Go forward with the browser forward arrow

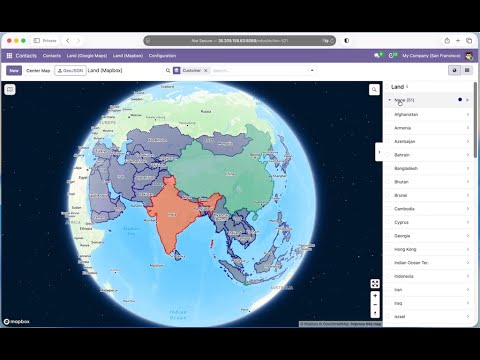point(78,41)
